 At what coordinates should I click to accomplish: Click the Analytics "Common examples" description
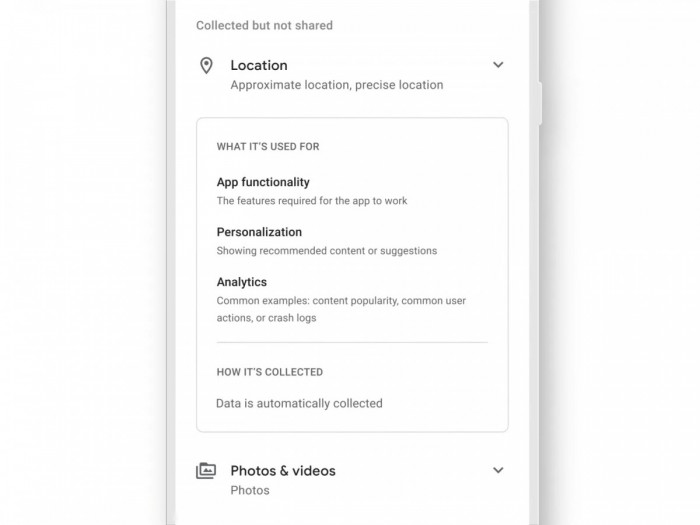(x=341, y=309)
